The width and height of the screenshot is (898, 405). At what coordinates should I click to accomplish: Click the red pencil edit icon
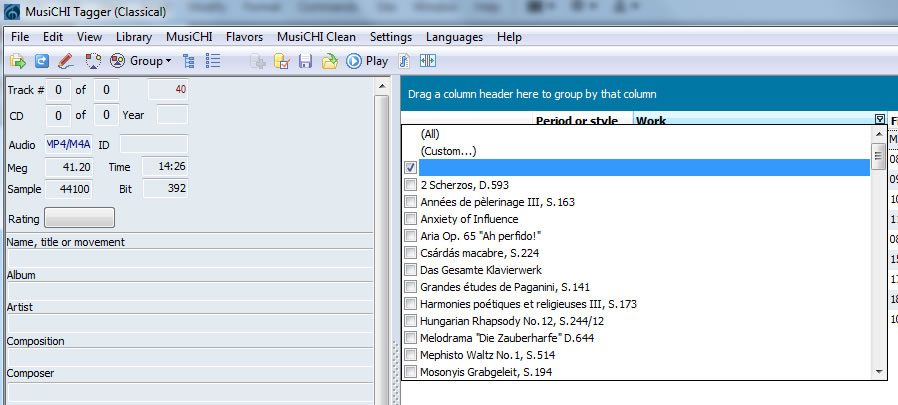66,61
